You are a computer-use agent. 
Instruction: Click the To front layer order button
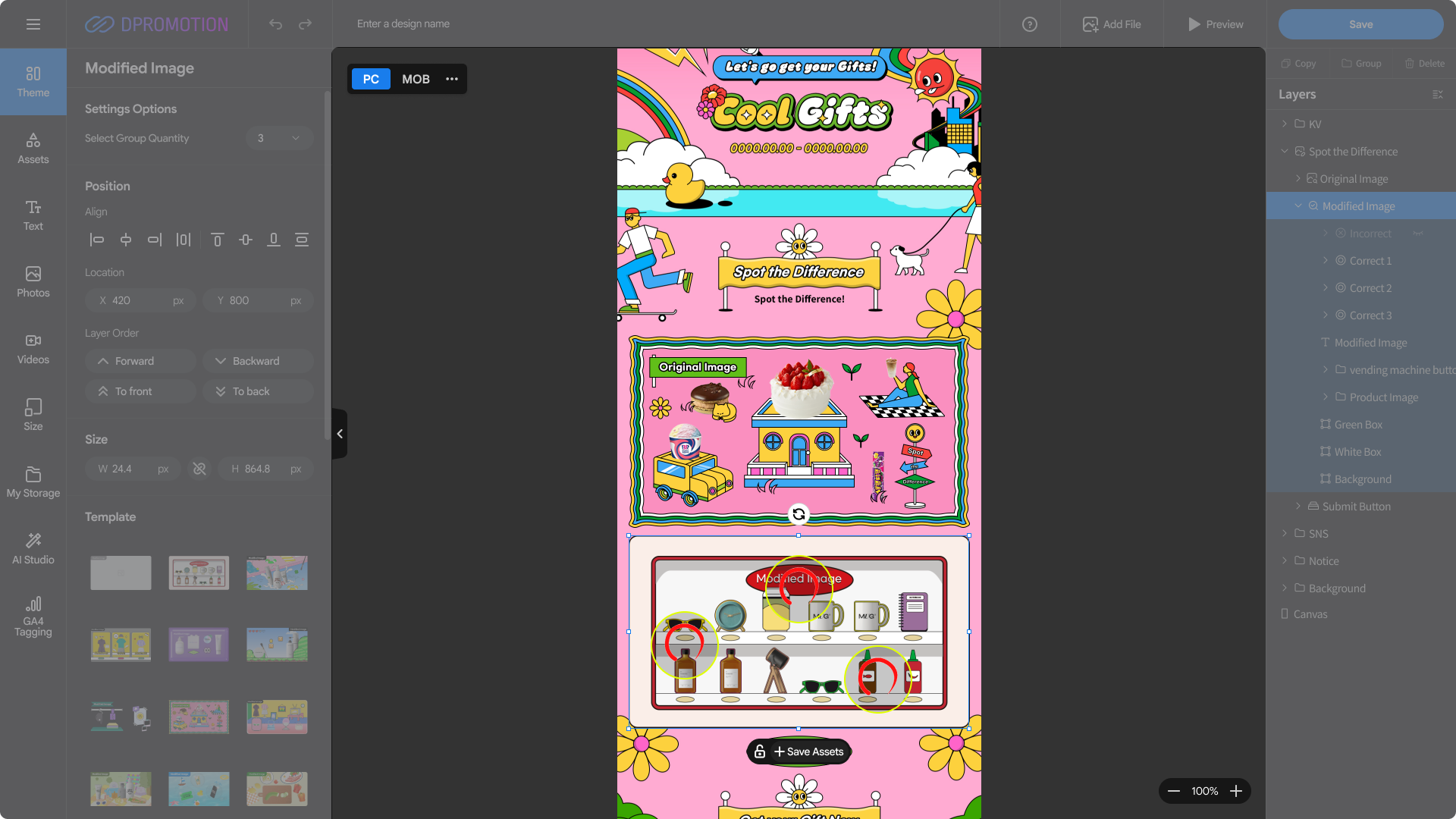tap(140, 391)
